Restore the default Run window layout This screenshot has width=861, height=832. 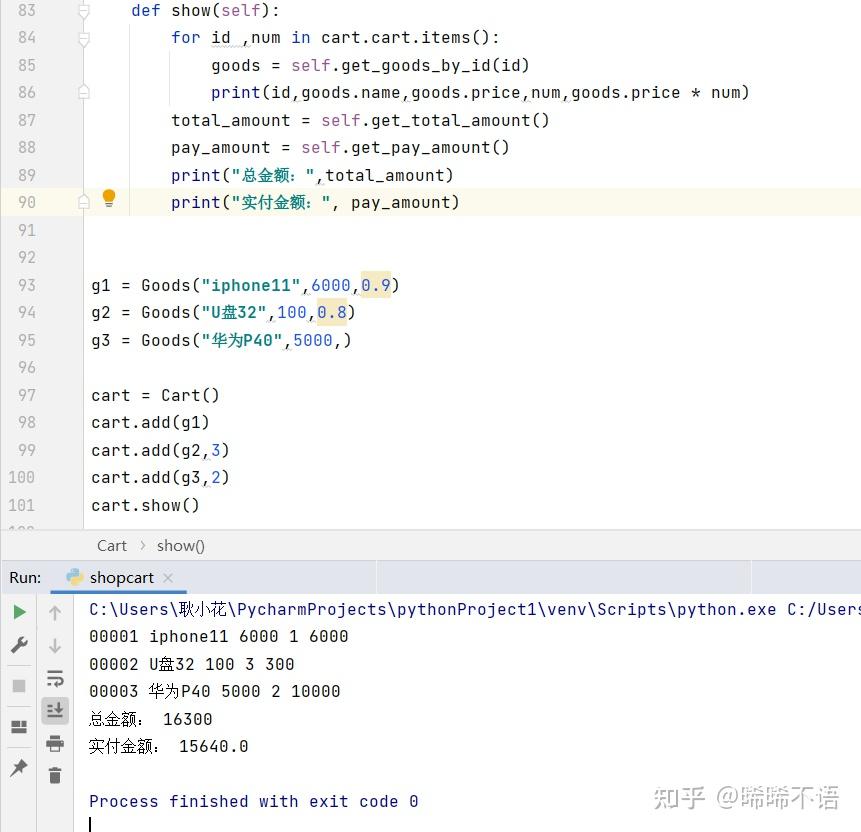[x=18, y=727]
